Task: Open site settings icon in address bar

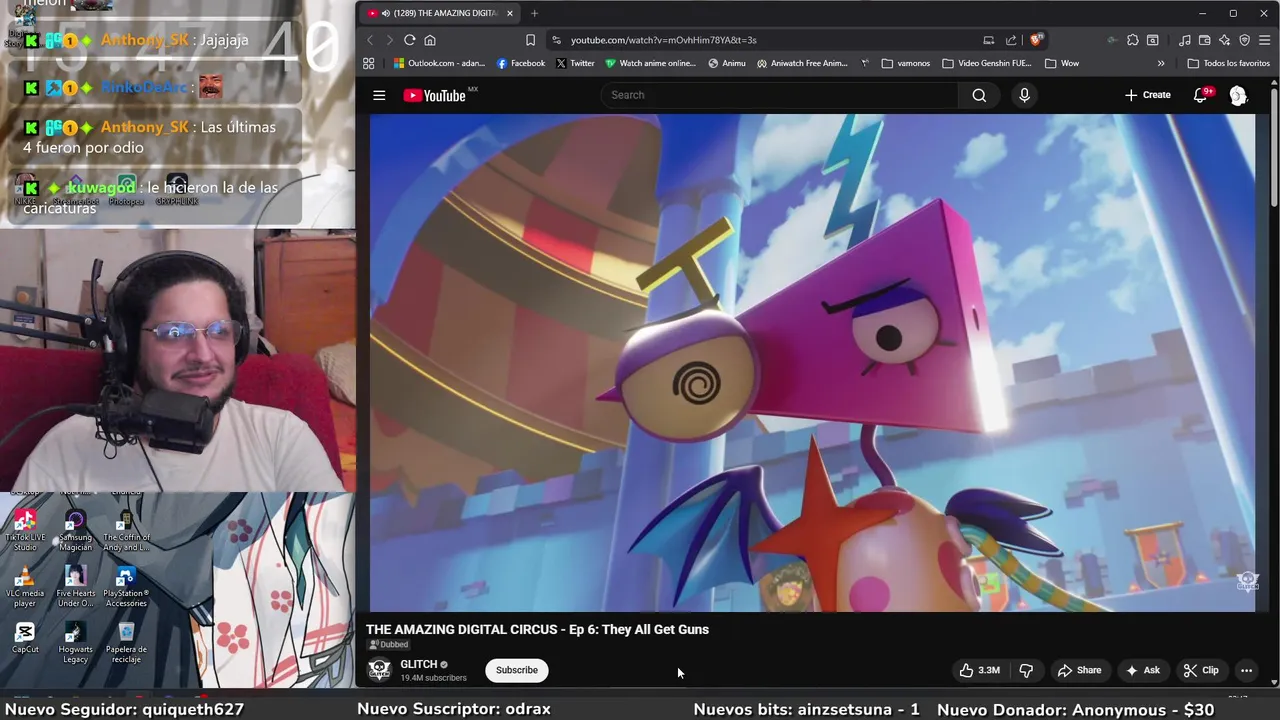Action: tap(556, 40)
